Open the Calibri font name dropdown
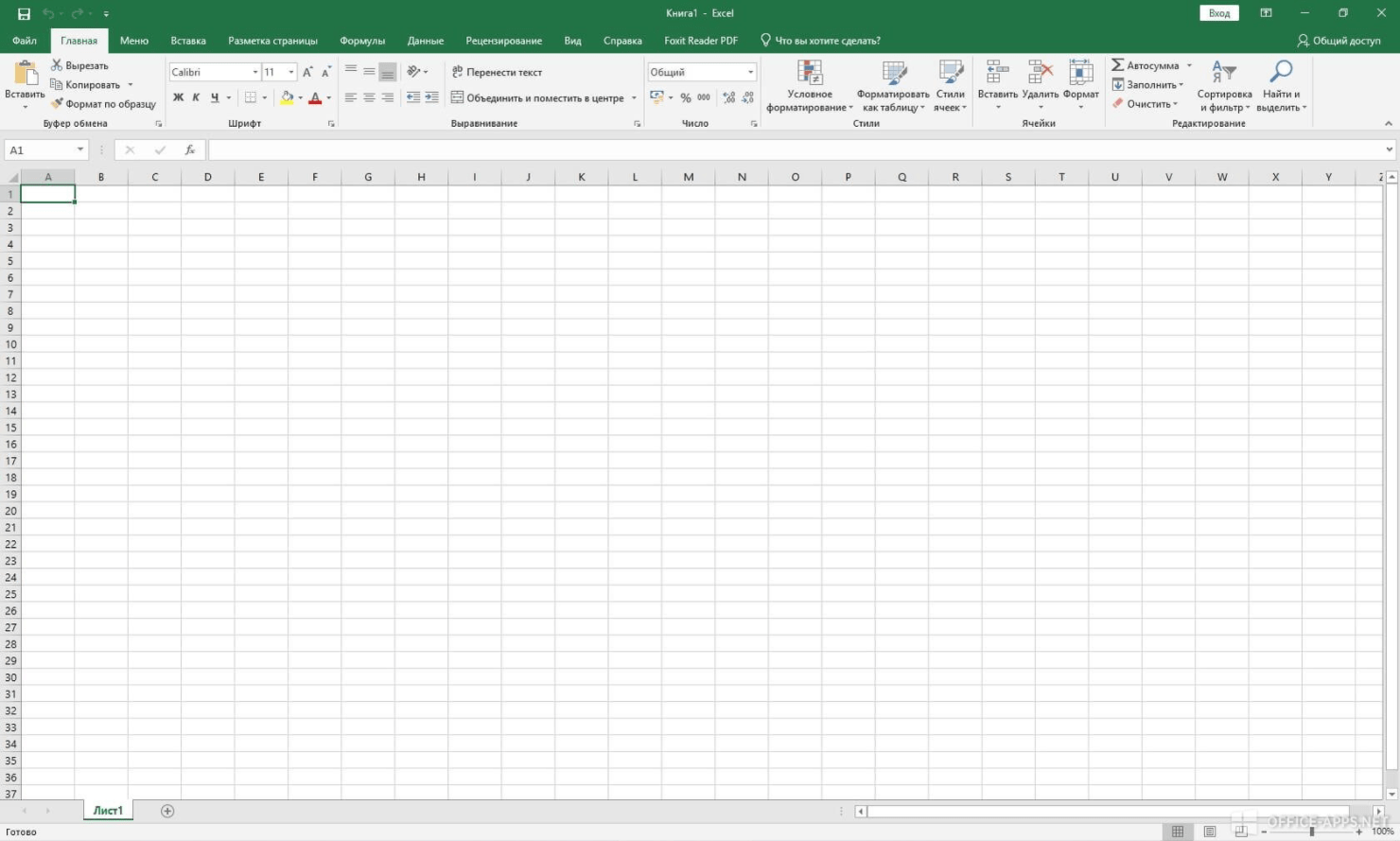Image resolution: width=1400 pixels, height=841 pixels. pyautogui.click(x=254, y=72)
